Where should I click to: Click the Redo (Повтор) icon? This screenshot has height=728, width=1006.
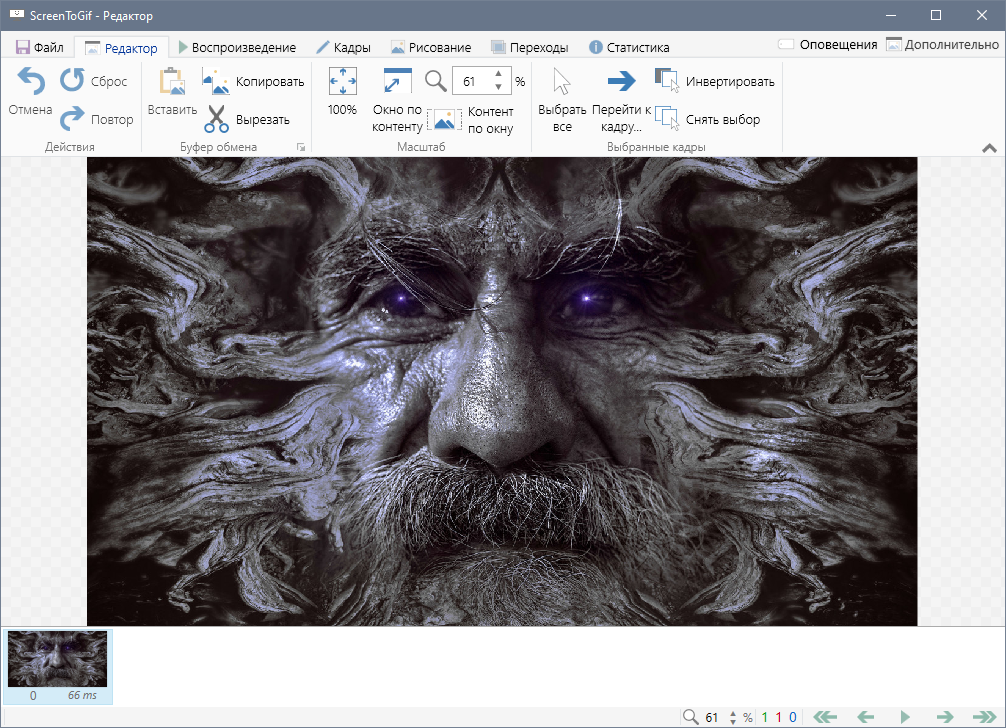pyautogui.click(x=72, y=119)
